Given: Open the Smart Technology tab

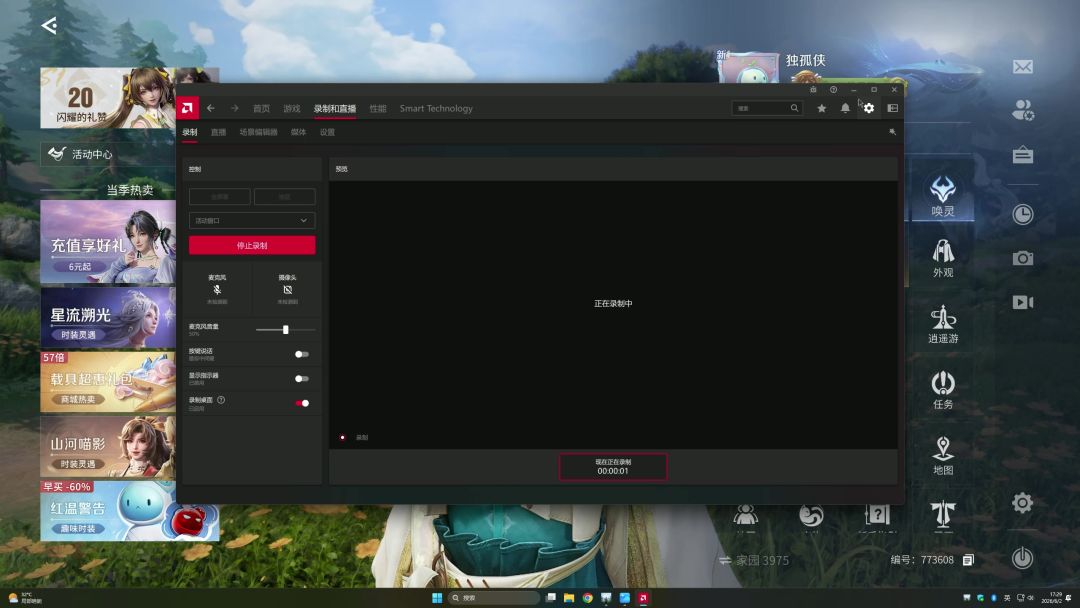Looking at the screenshot, I should 436,108.
